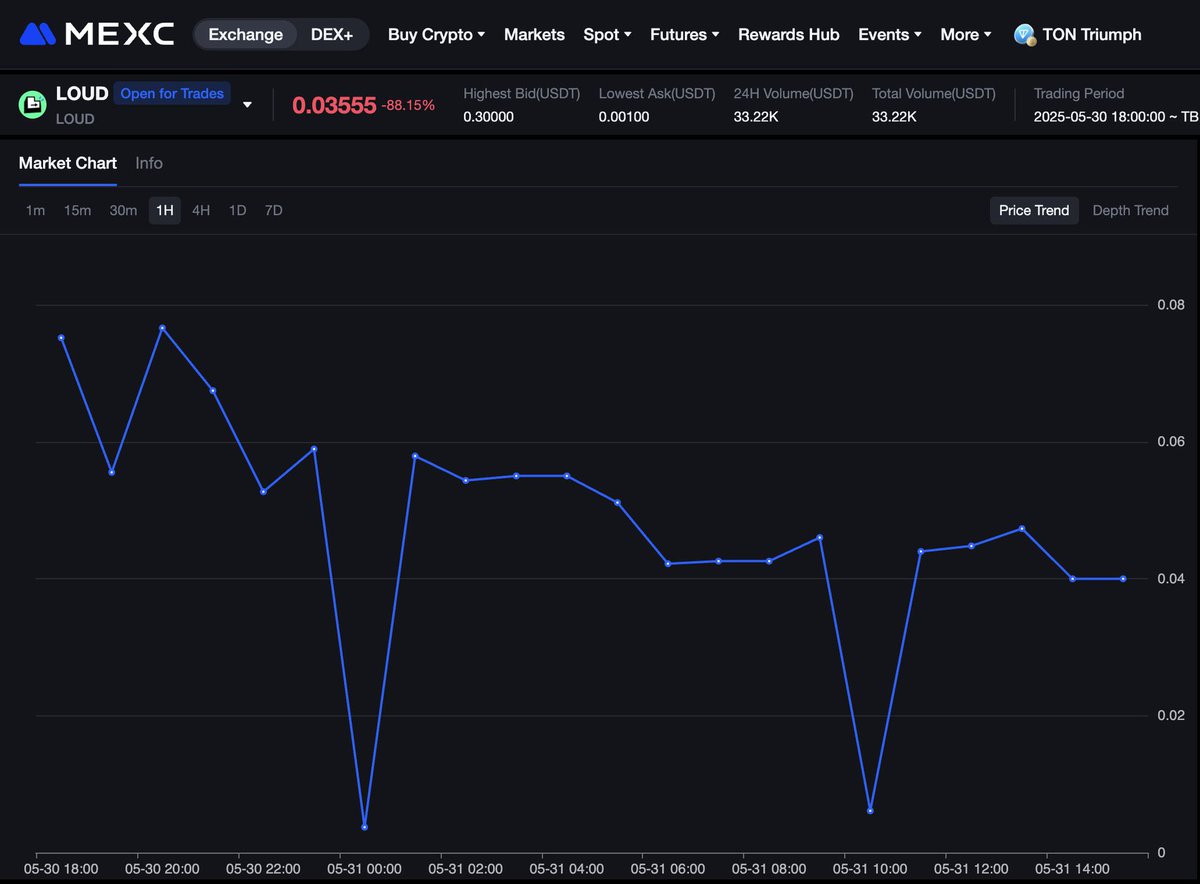
Task: Click the chart dip point near 05-31 10:00
Action: pyautogui.click(x=870, y=810)
